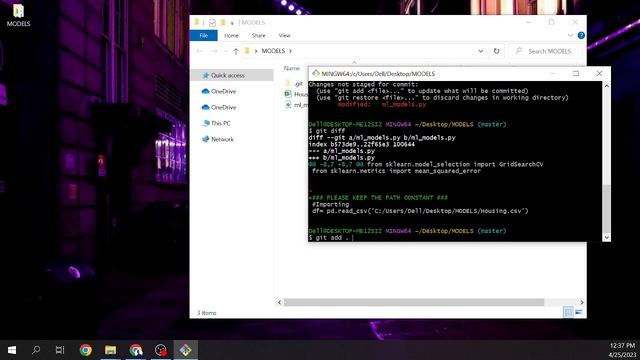The width and height of the screenshot is (640, 360).
Task: Select Quick access in navigation pane
Action: coord(232,75)
